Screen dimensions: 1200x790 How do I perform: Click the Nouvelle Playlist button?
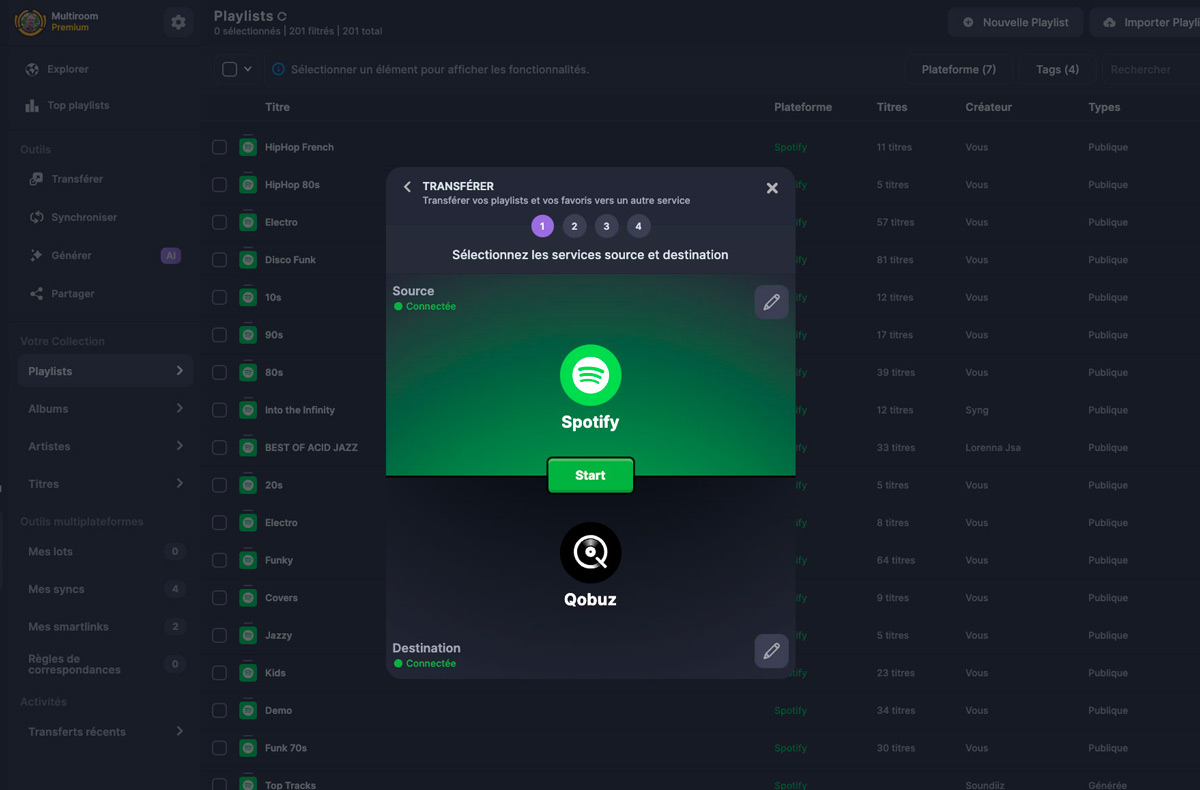click(x=1015, y=22)
